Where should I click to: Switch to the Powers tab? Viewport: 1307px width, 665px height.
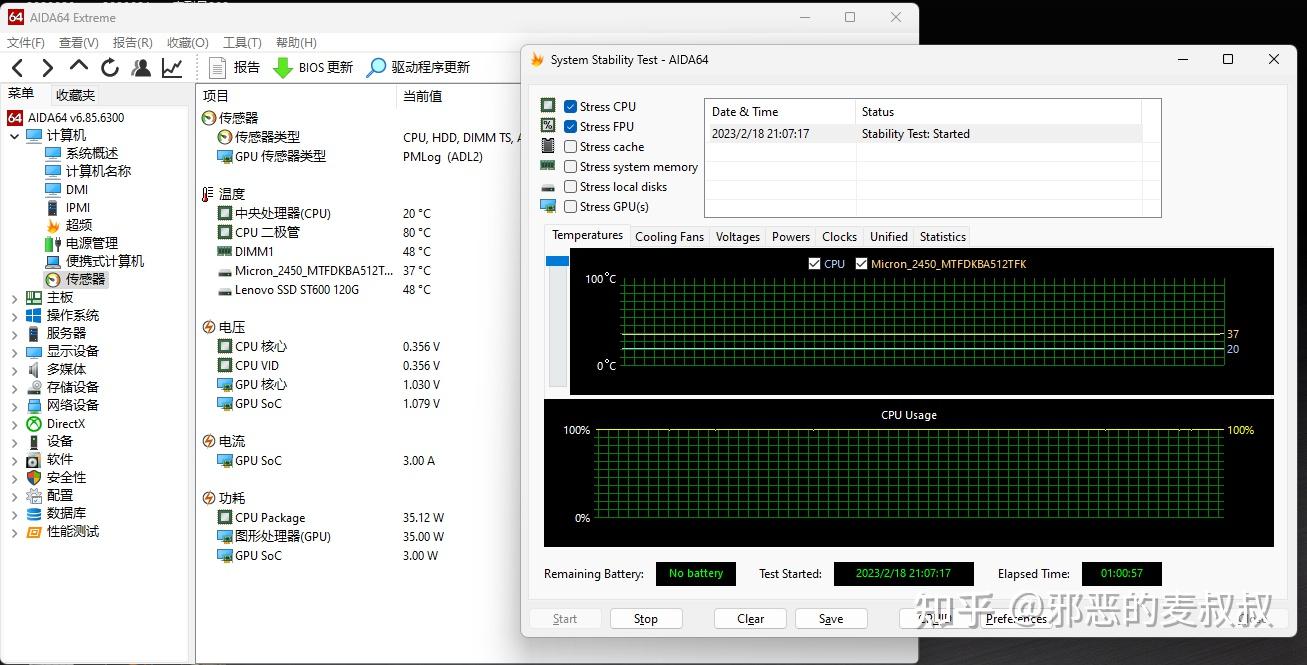click(x=791, y=237)
